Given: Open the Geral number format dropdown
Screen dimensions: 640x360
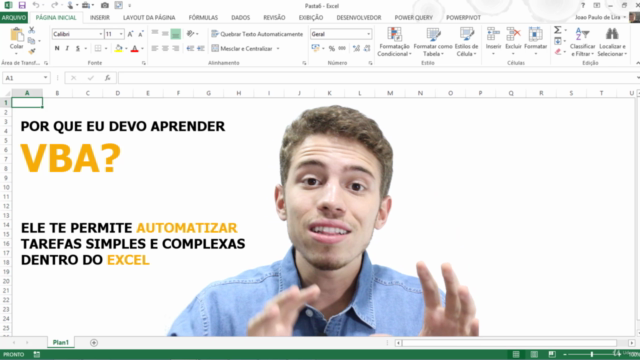Looking at the screenshot, I should pos(369,34).
